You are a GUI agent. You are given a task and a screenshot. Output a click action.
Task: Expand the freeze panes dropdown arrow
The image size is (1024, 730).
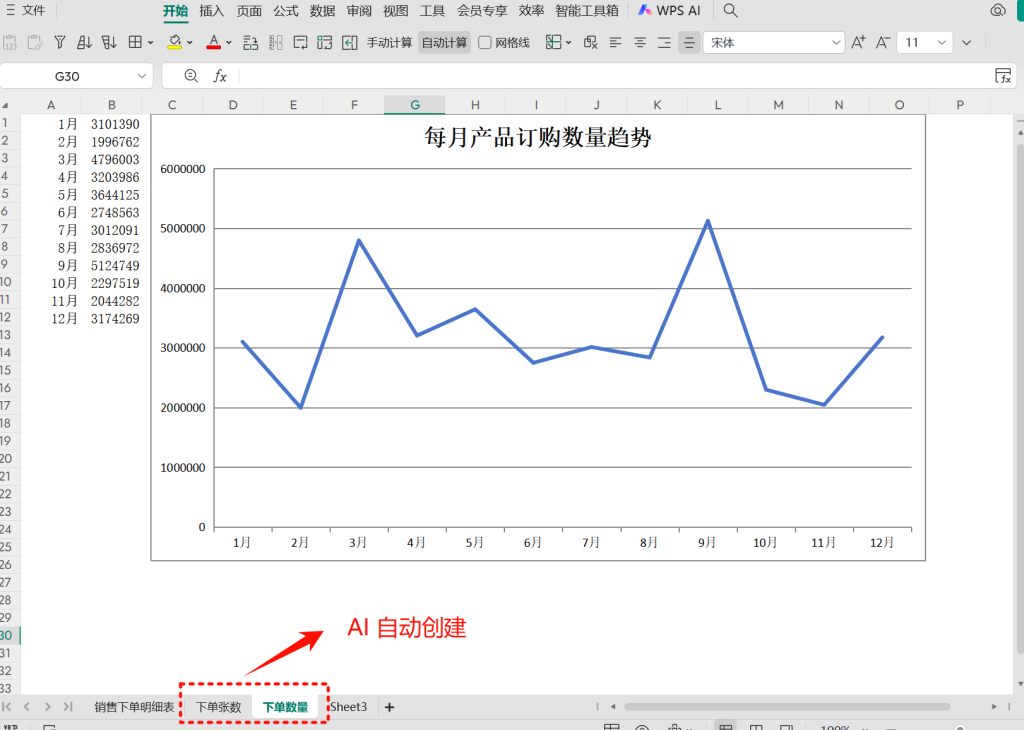(569, 42)
